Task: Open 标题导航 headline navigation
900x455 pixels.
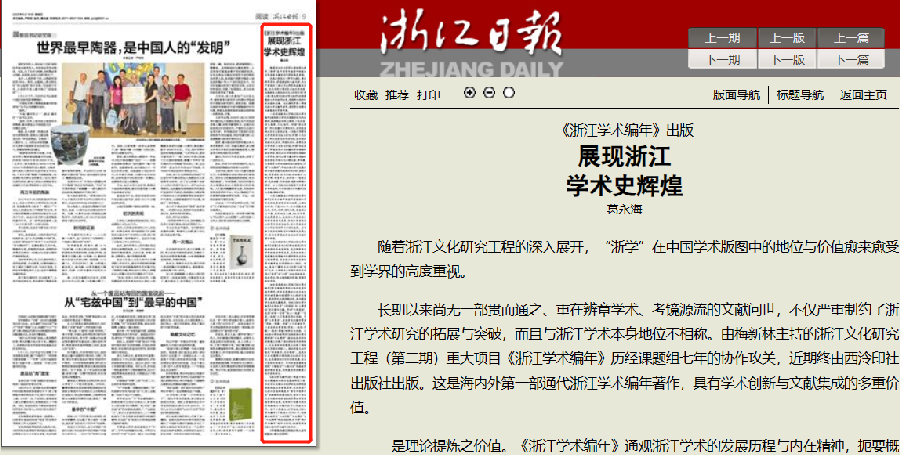Action: [799, 95]
